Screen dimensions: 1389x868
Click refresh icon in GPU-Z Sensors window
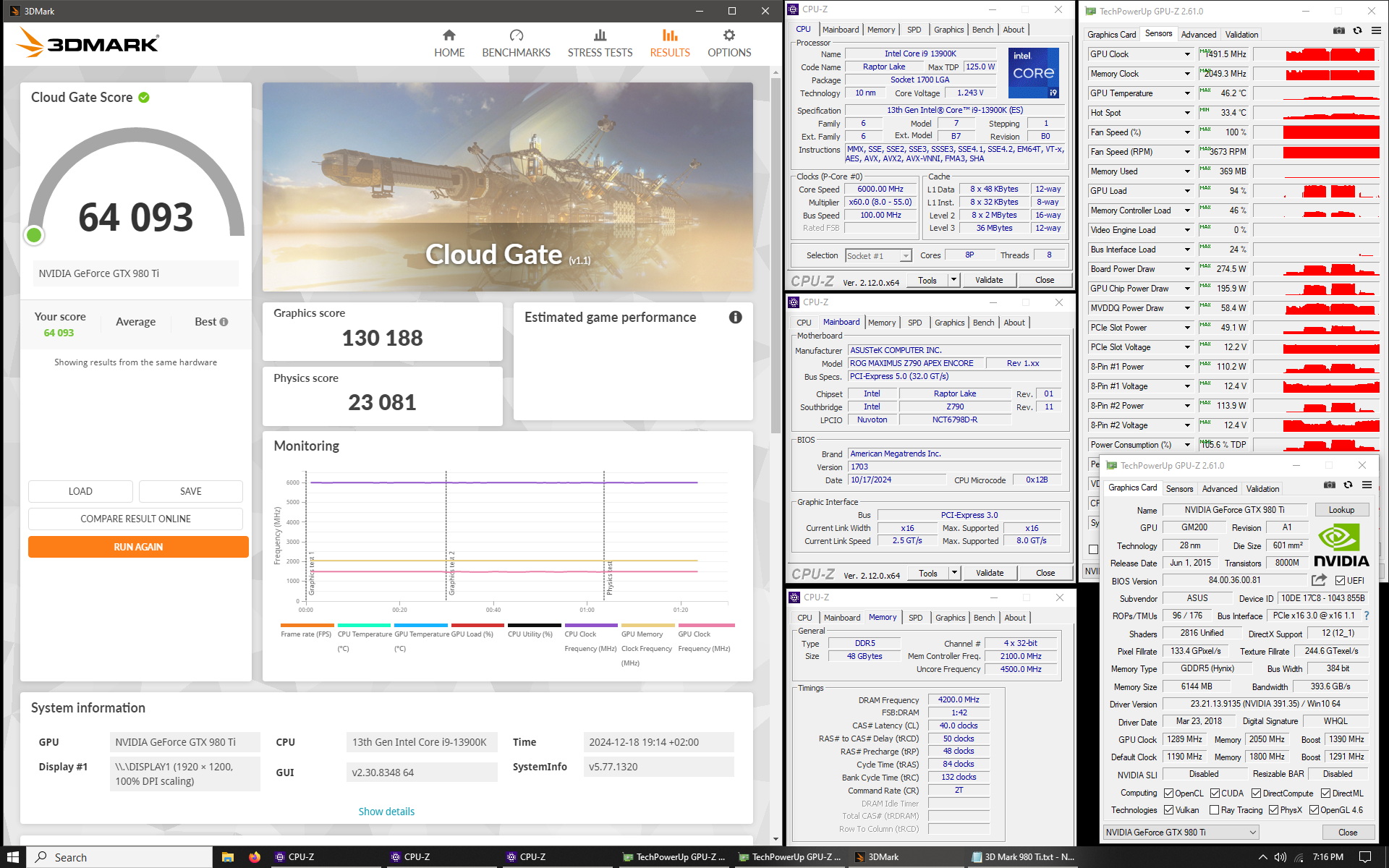(1358, 30)
